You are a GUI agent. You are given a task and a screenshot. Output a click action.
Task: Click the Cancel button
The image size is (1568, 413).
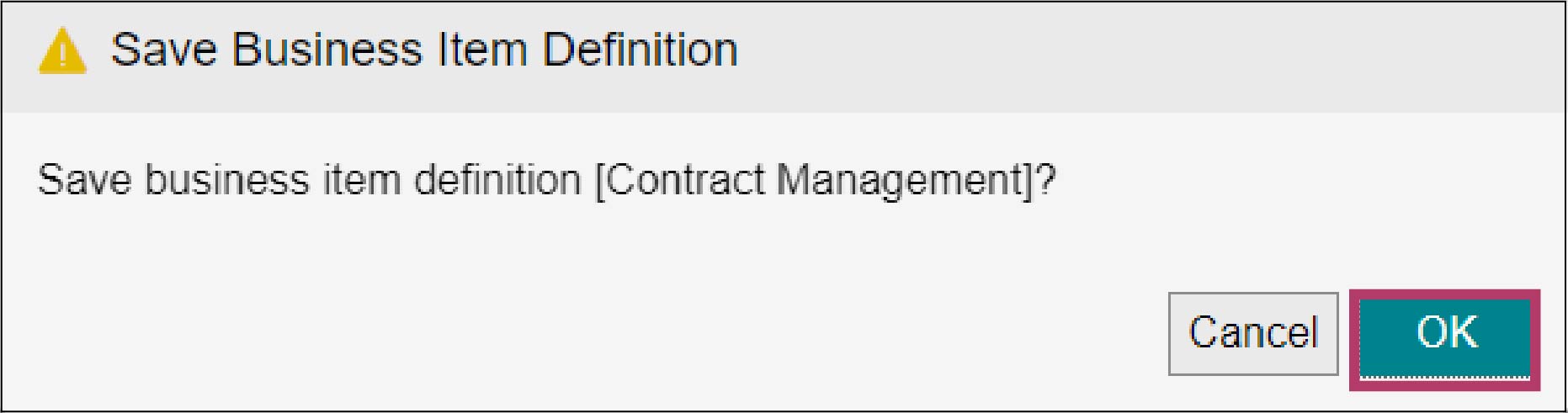(1252, 333)
